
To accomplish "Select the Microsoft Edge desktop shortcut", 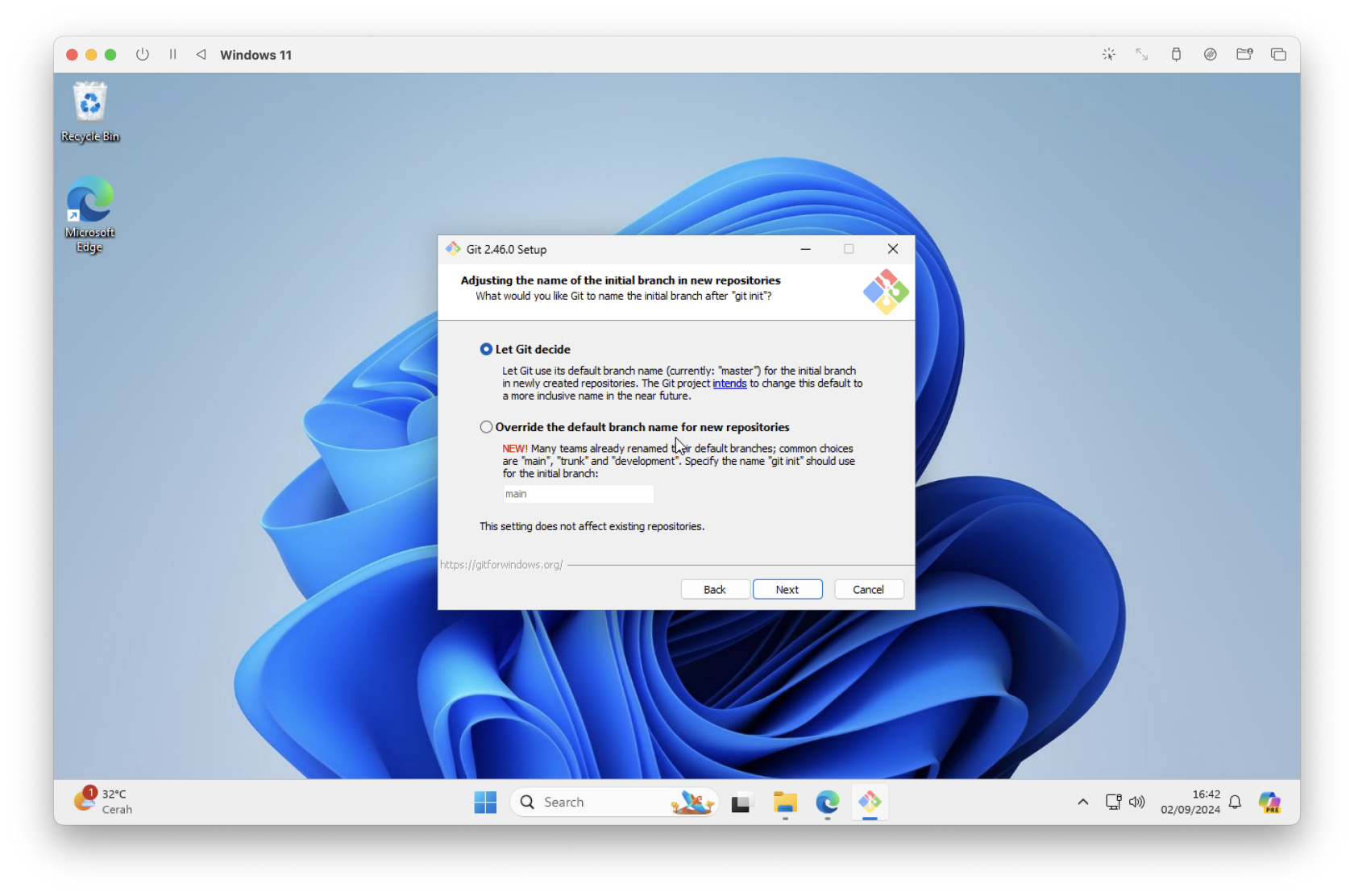I will 90,214.
